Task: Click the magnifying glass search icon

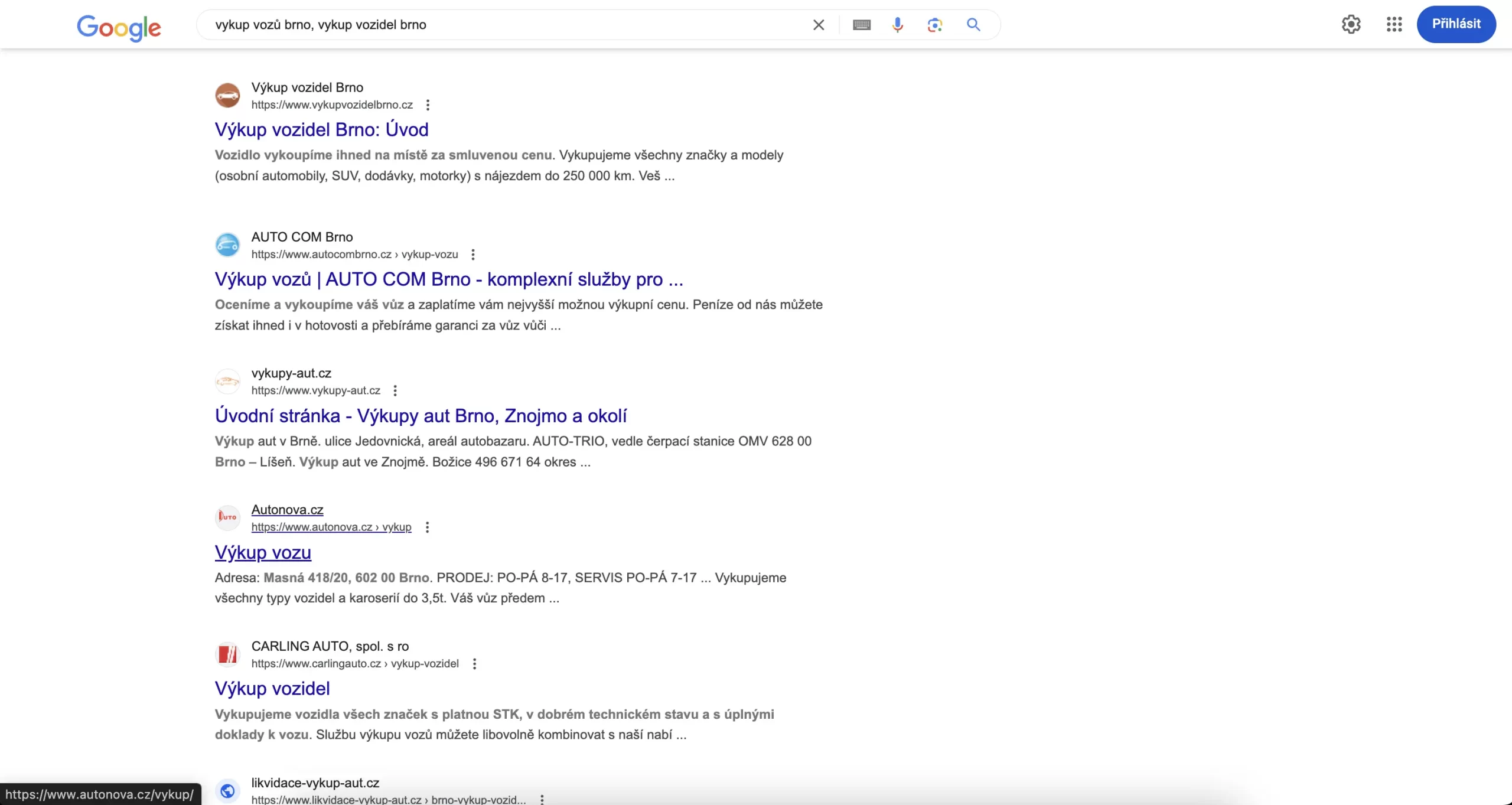Action: point(973,25)
